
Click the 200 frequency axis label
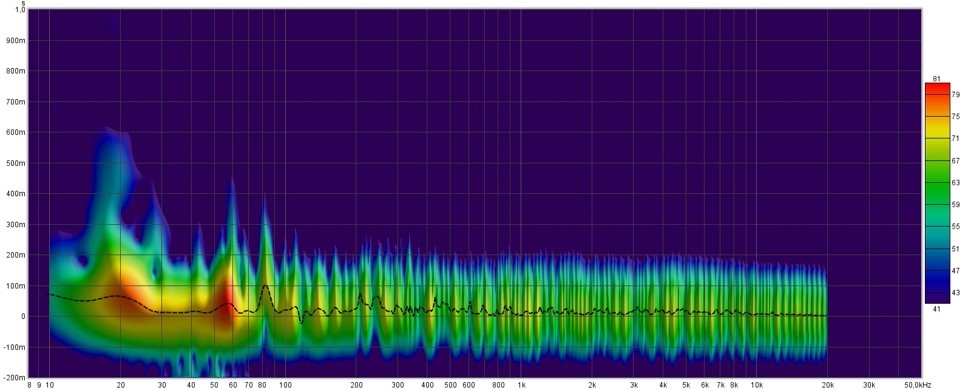[x=357, y=384]
